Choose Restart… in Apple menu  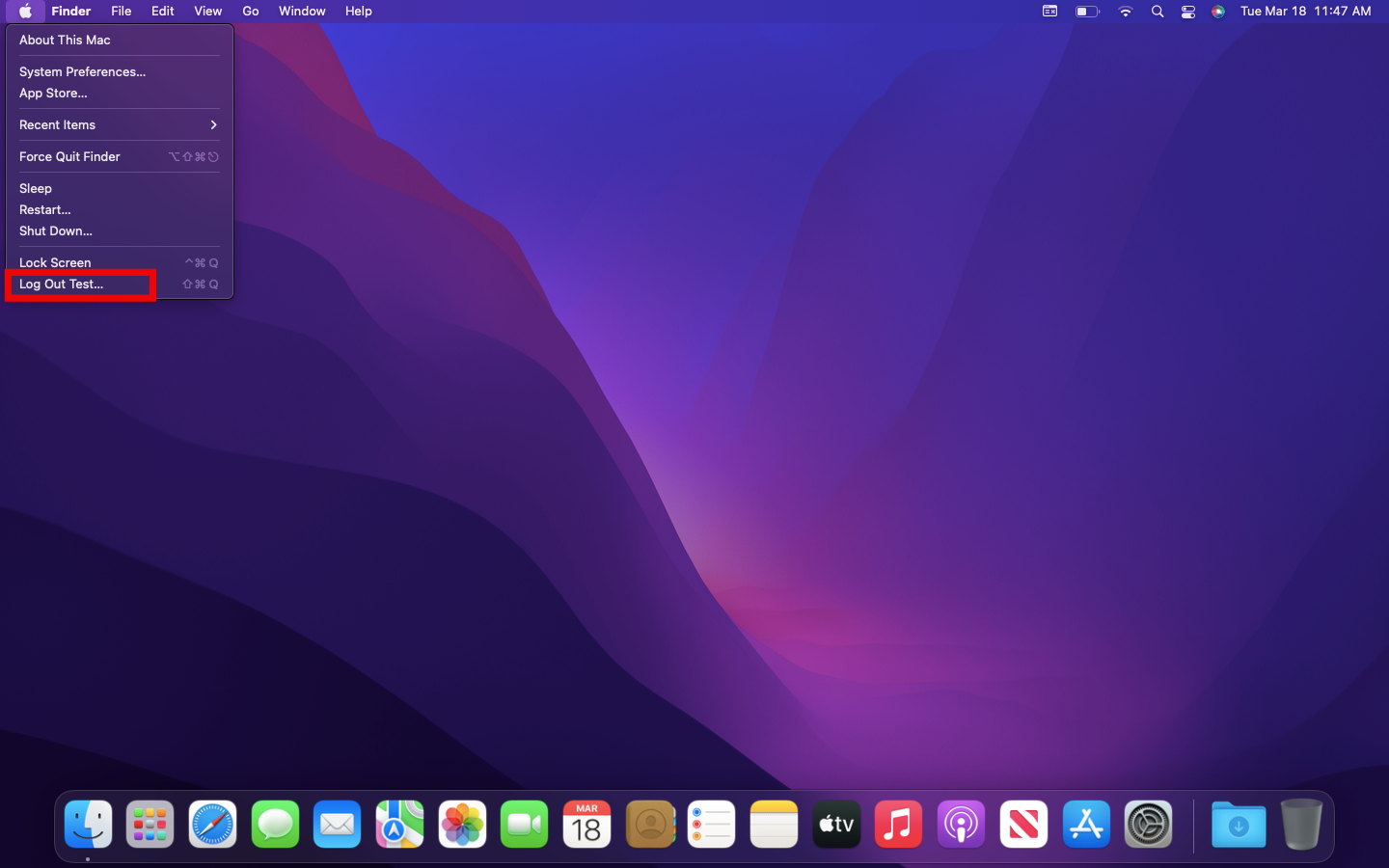pyautogui.click(x=120, y=210)
